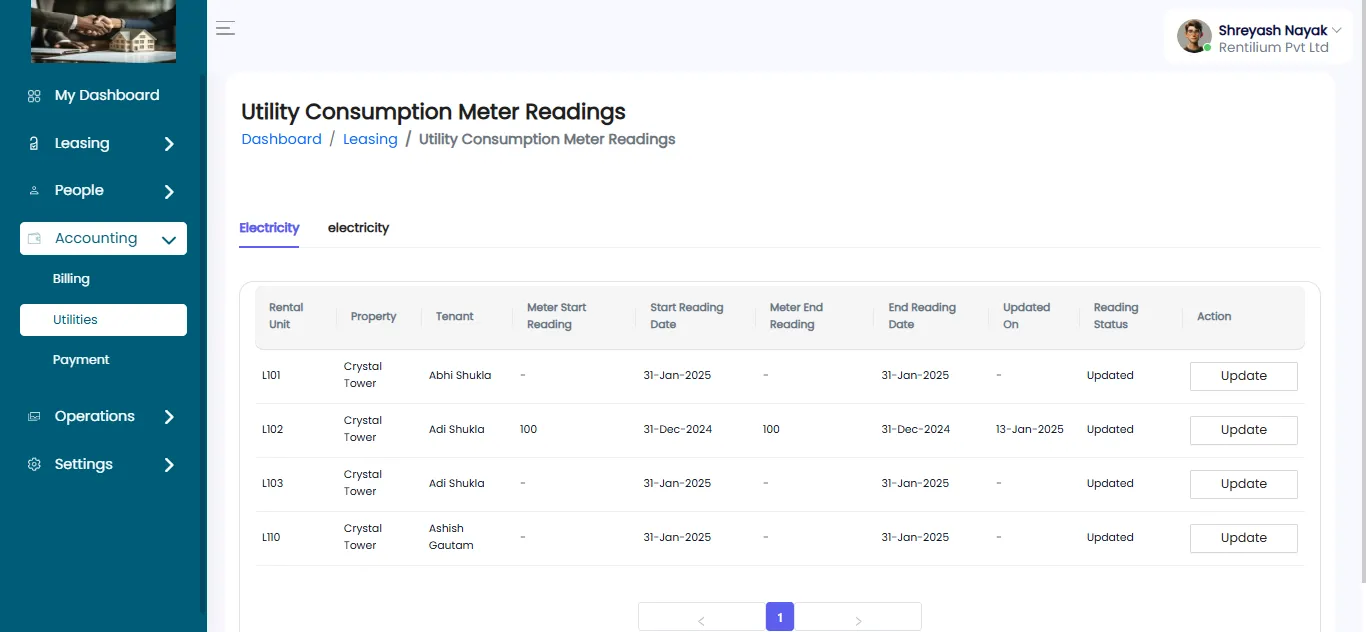
Task: Click the My Dashboard grid icon
Action: [x=34, y=96]
